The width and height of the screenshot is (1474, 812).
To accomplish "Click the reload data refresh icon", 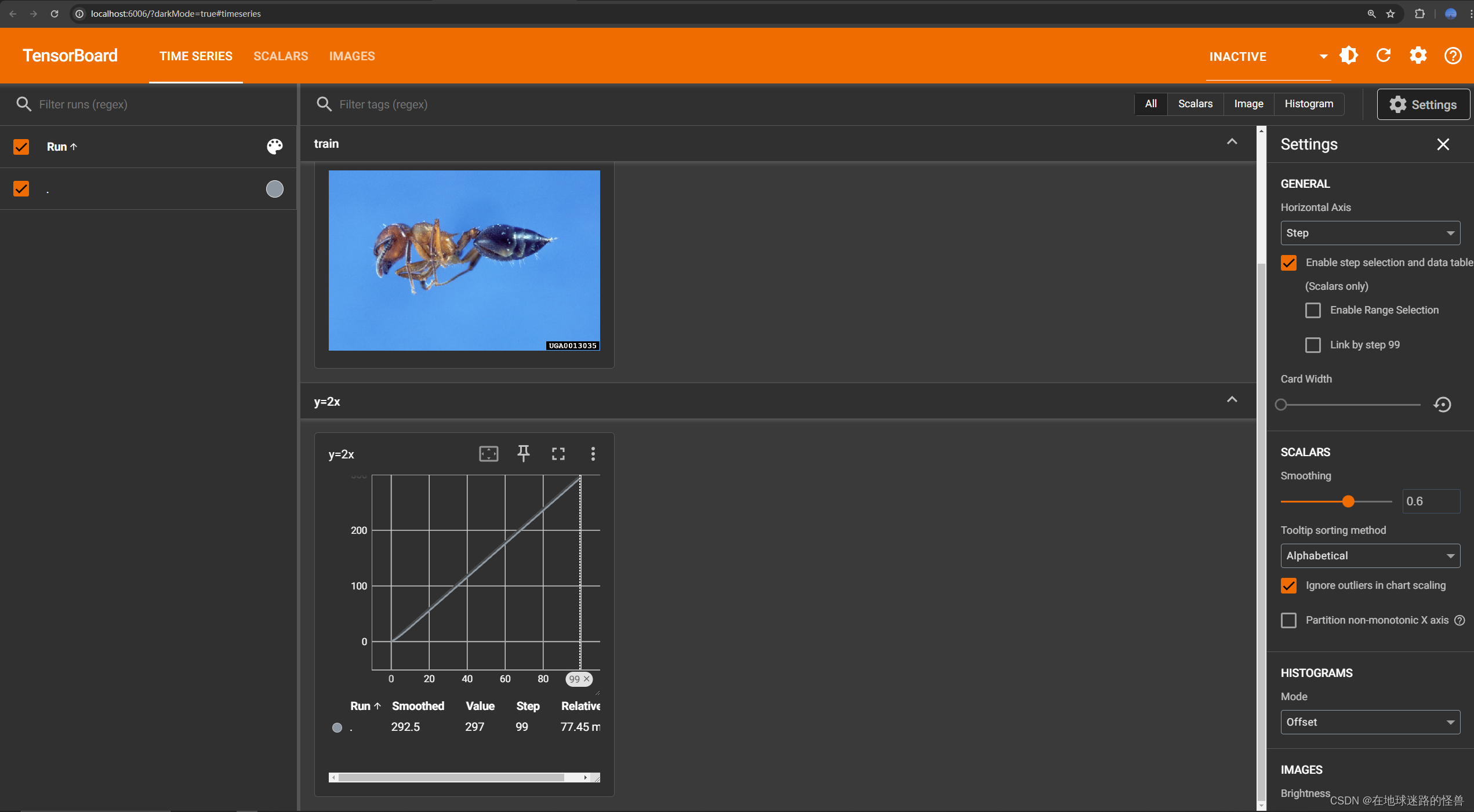I will (1384, 56).
